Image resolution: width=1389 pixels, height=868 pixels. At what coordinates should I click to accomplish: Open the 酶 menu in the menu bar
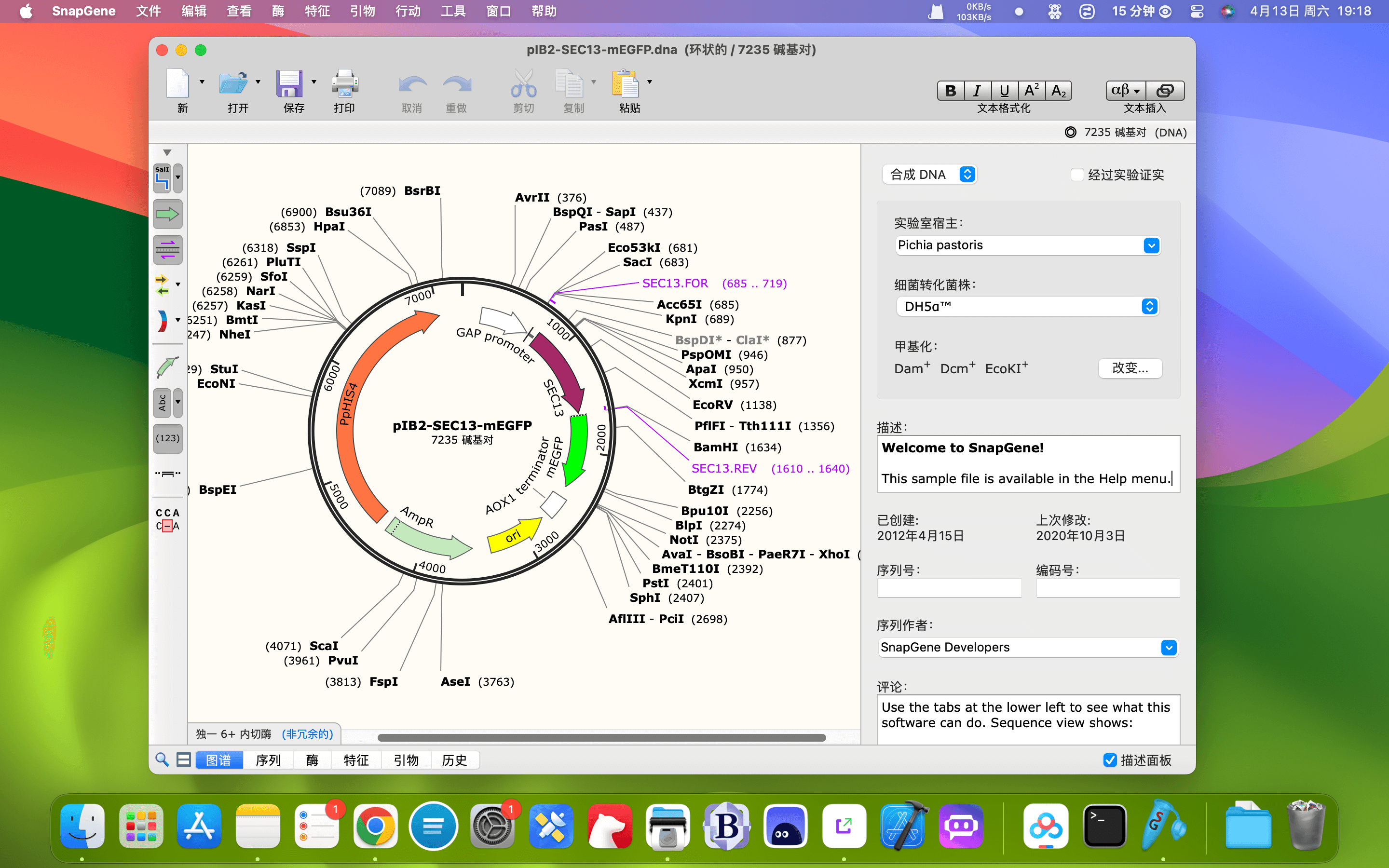(x=278, y=11)
